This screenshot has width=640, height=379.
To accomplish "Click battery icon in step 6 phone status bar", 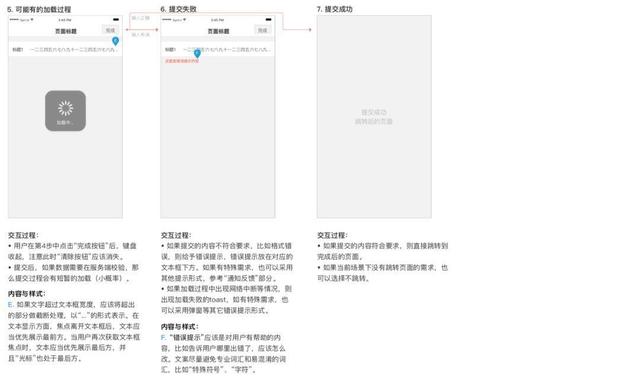I will point(268,20).
